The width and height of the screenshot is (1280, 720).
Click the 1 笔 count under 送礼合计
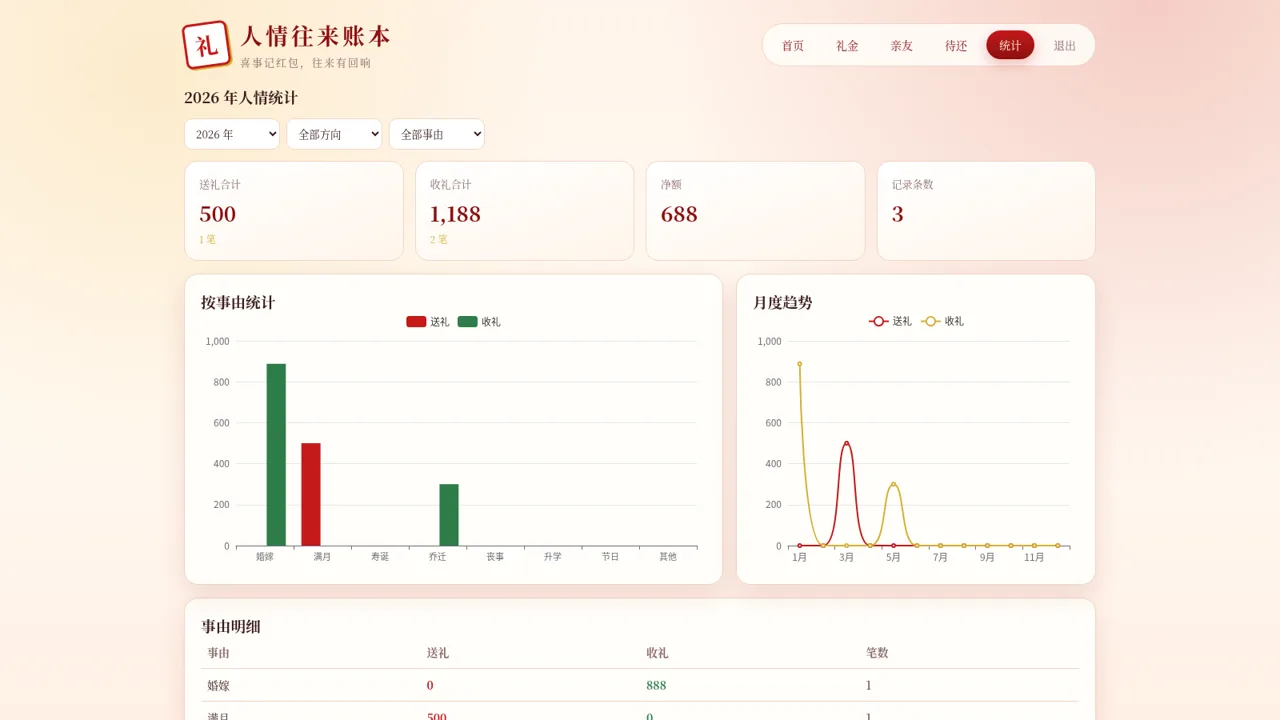[x=207, y=240]
